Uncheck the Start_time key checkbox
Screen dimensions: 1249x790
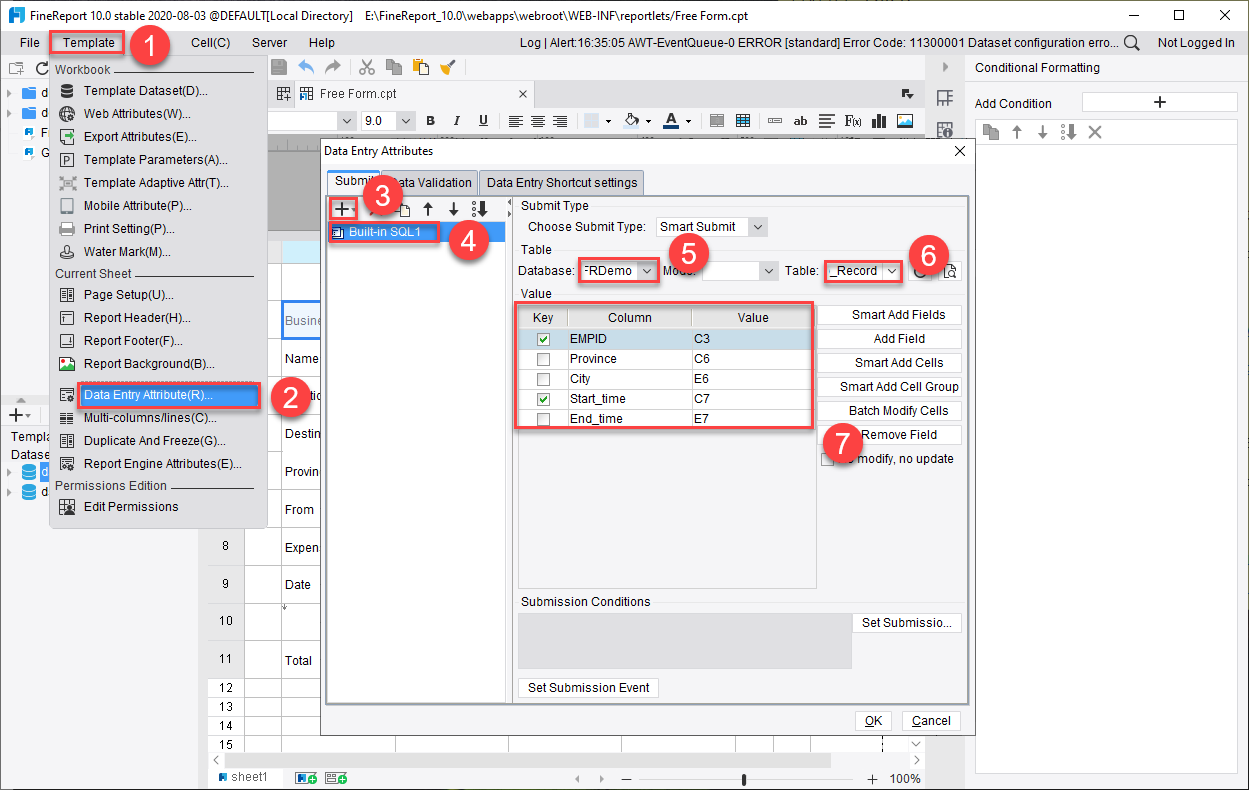pos(543,399)
